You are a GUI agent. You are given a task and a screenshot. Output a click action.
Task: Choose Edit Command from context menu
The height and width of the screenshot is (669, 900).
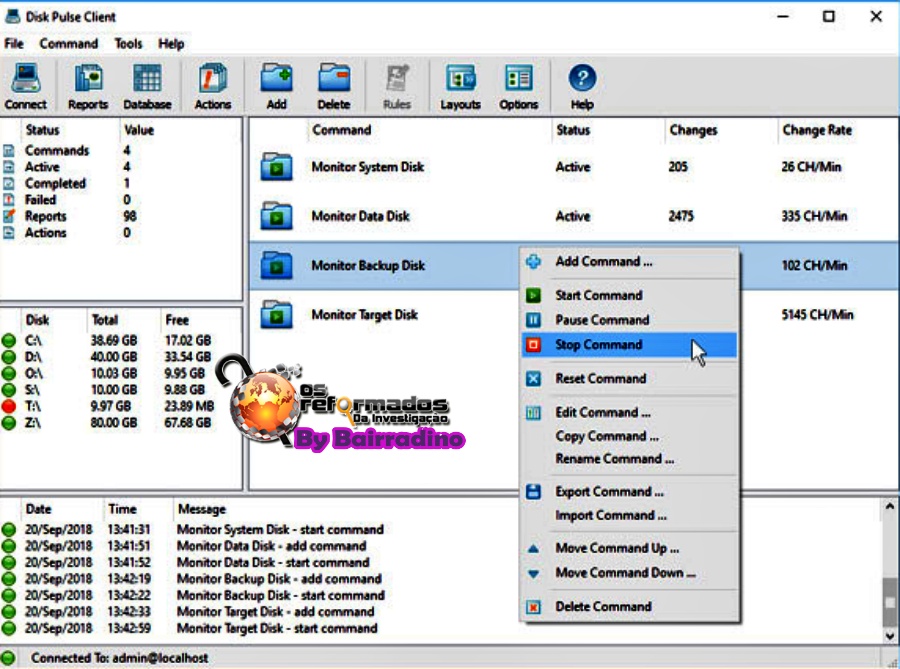point(629,413)
